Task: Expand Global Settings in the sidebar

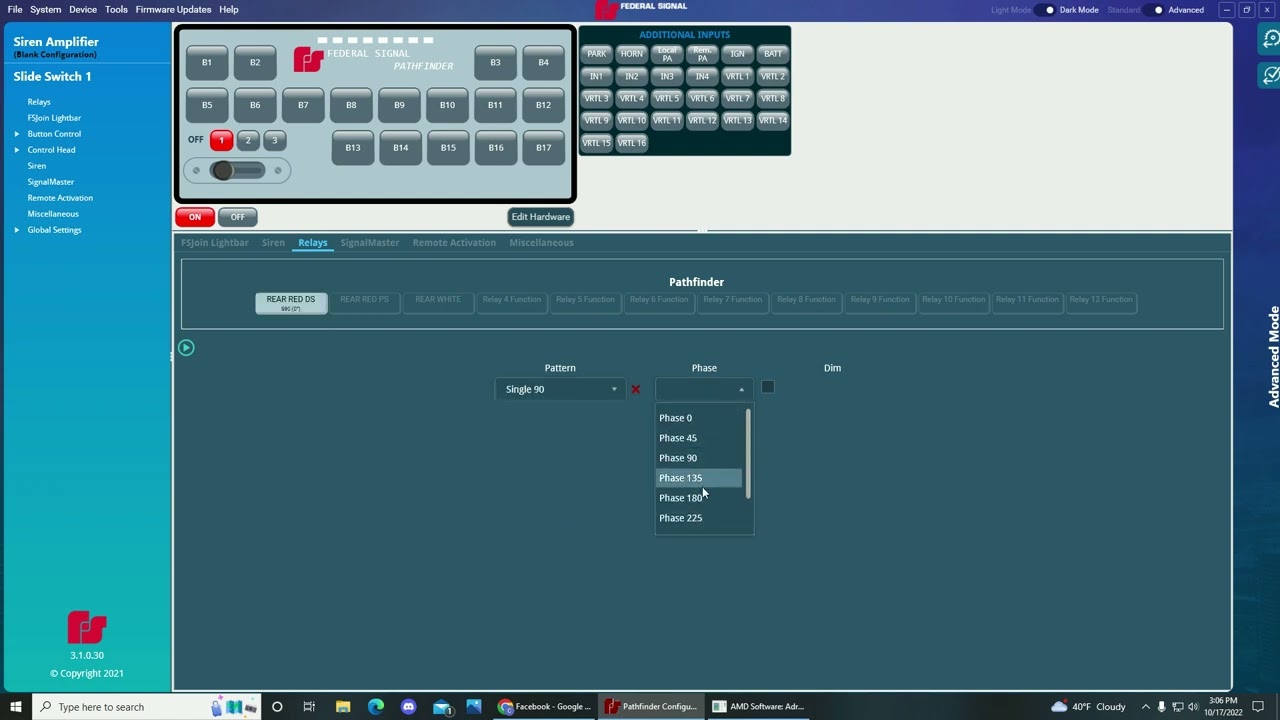Action: point(16,230)
